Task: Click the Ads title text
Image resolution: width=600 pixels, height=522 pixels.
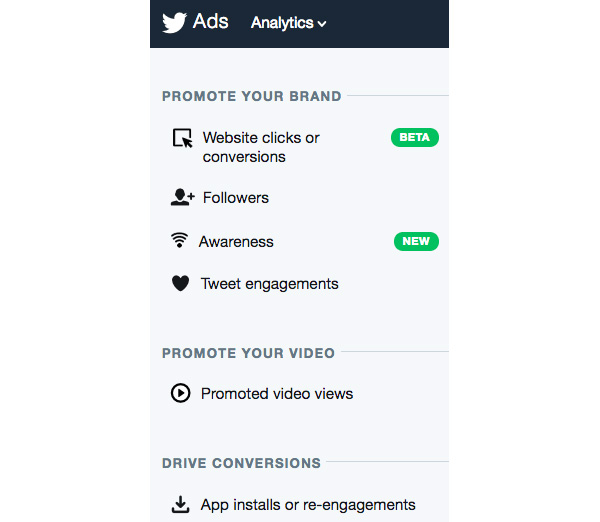Action: point(211,22)
